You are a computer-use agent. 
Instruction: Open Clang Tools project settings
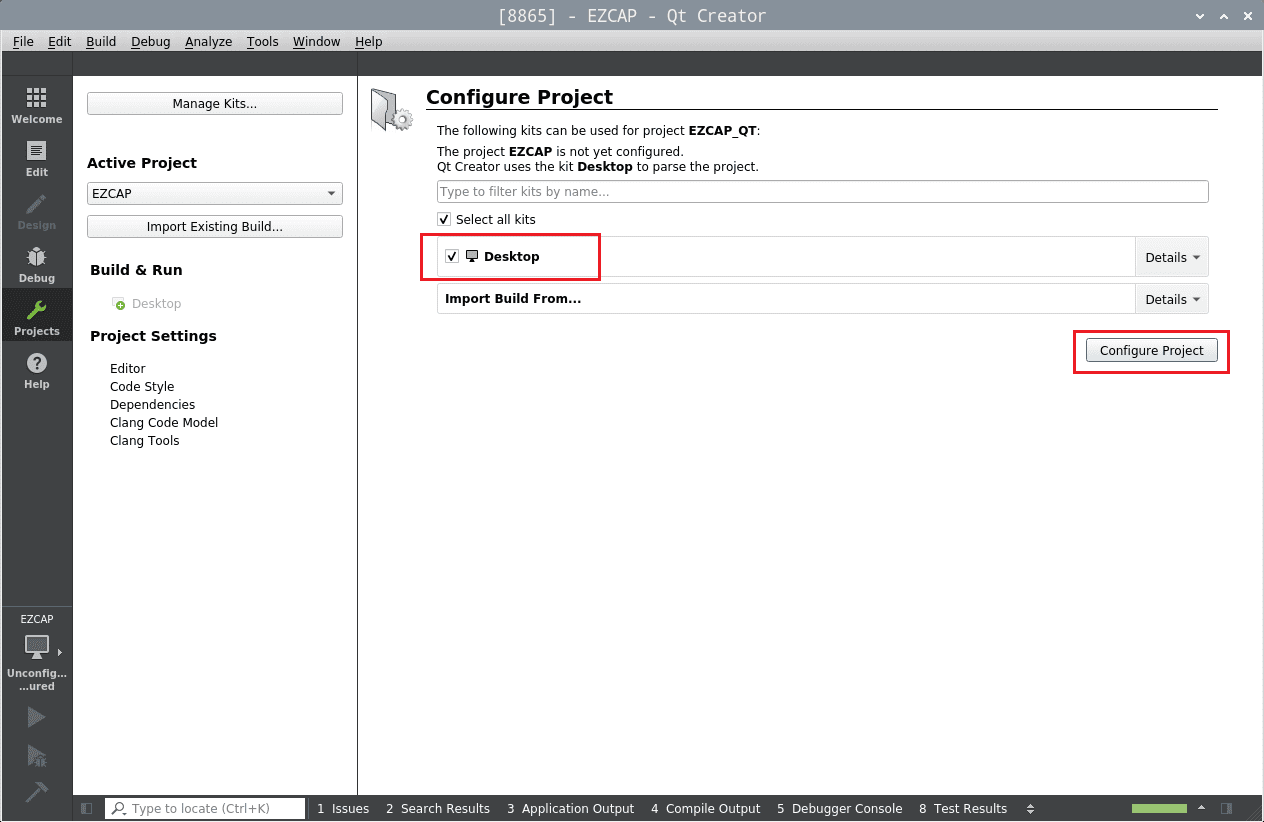click(x=145, y=441)
